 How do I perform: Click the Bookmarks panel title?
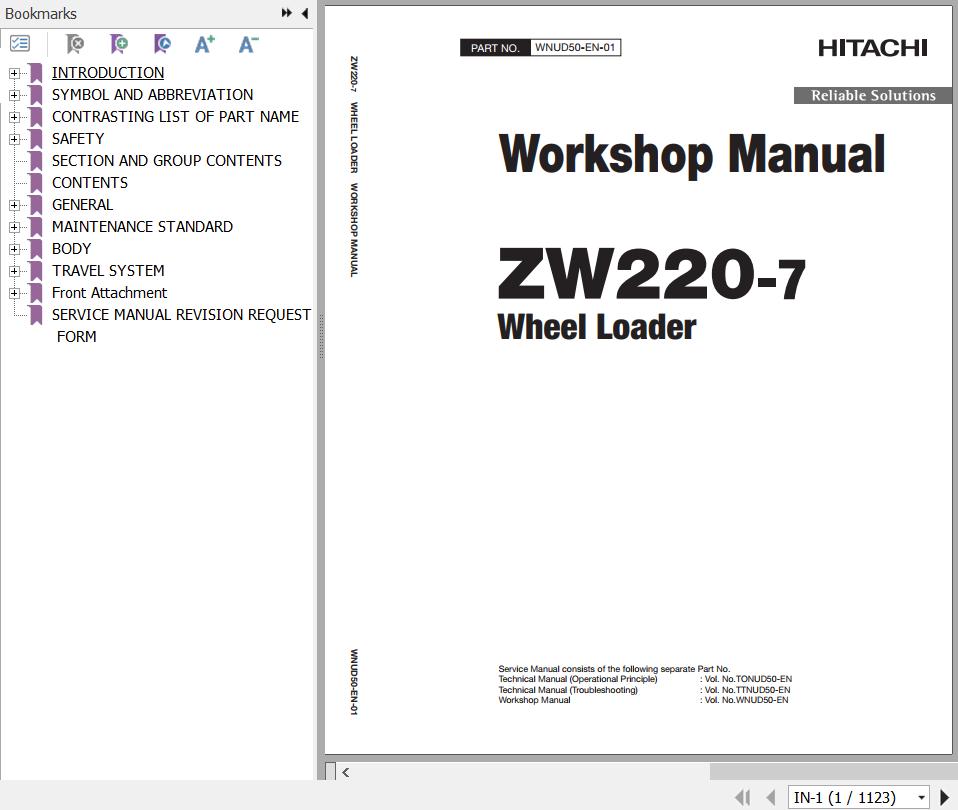pos(41,13)
